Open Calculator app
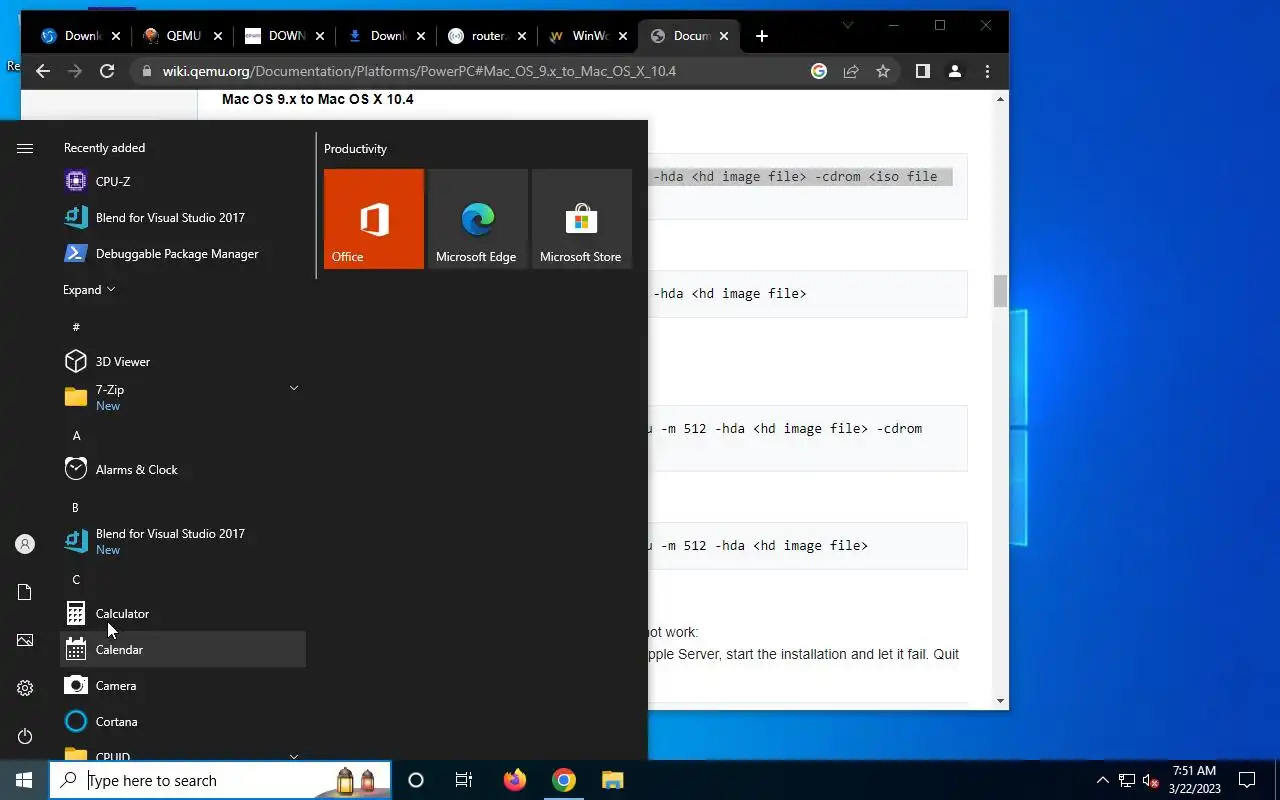This screenshot has height=800, width=1280. click(183, 613)
